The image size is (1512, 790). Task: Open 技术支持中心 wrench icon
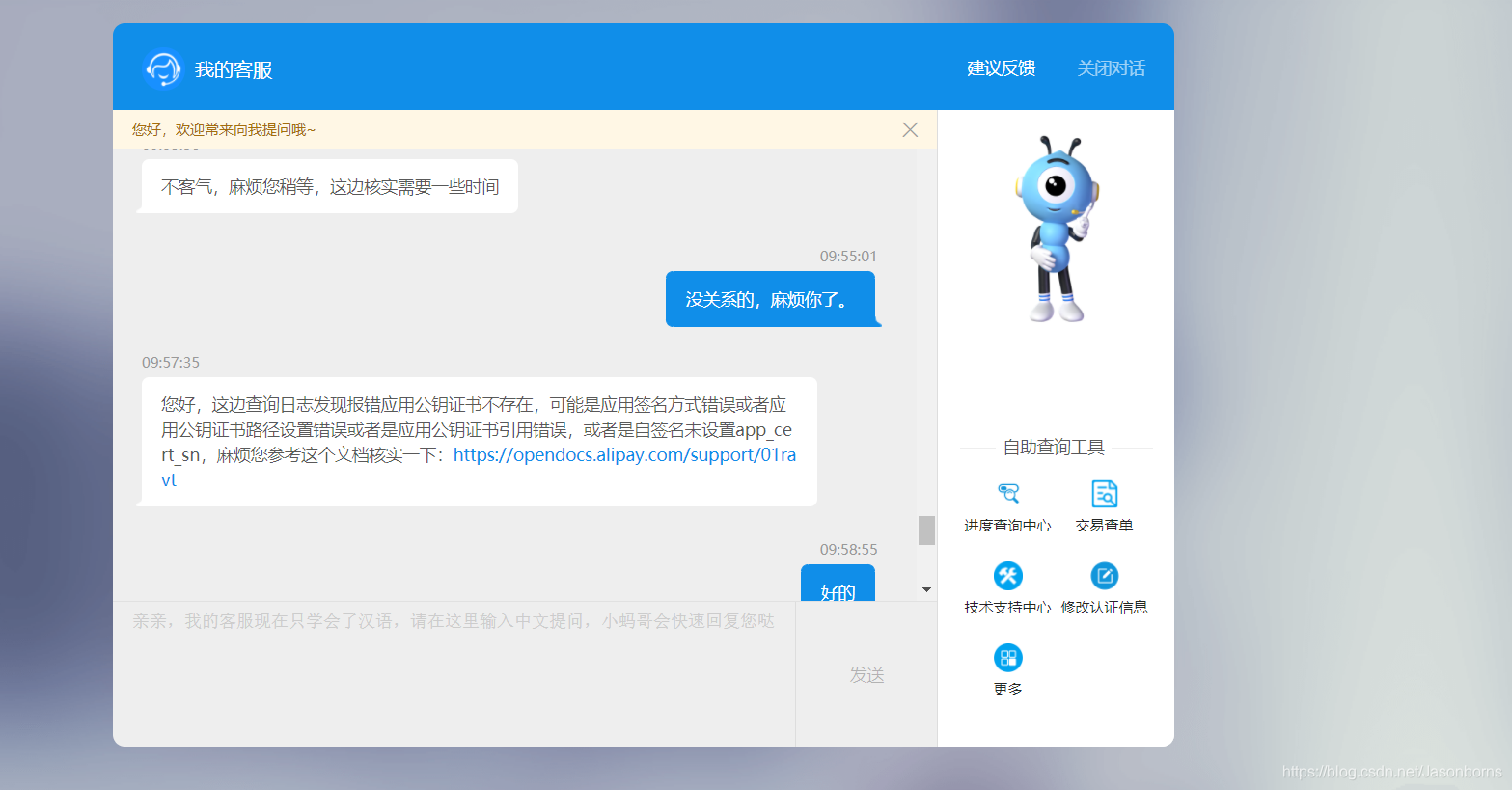(x=1007, y=576)
